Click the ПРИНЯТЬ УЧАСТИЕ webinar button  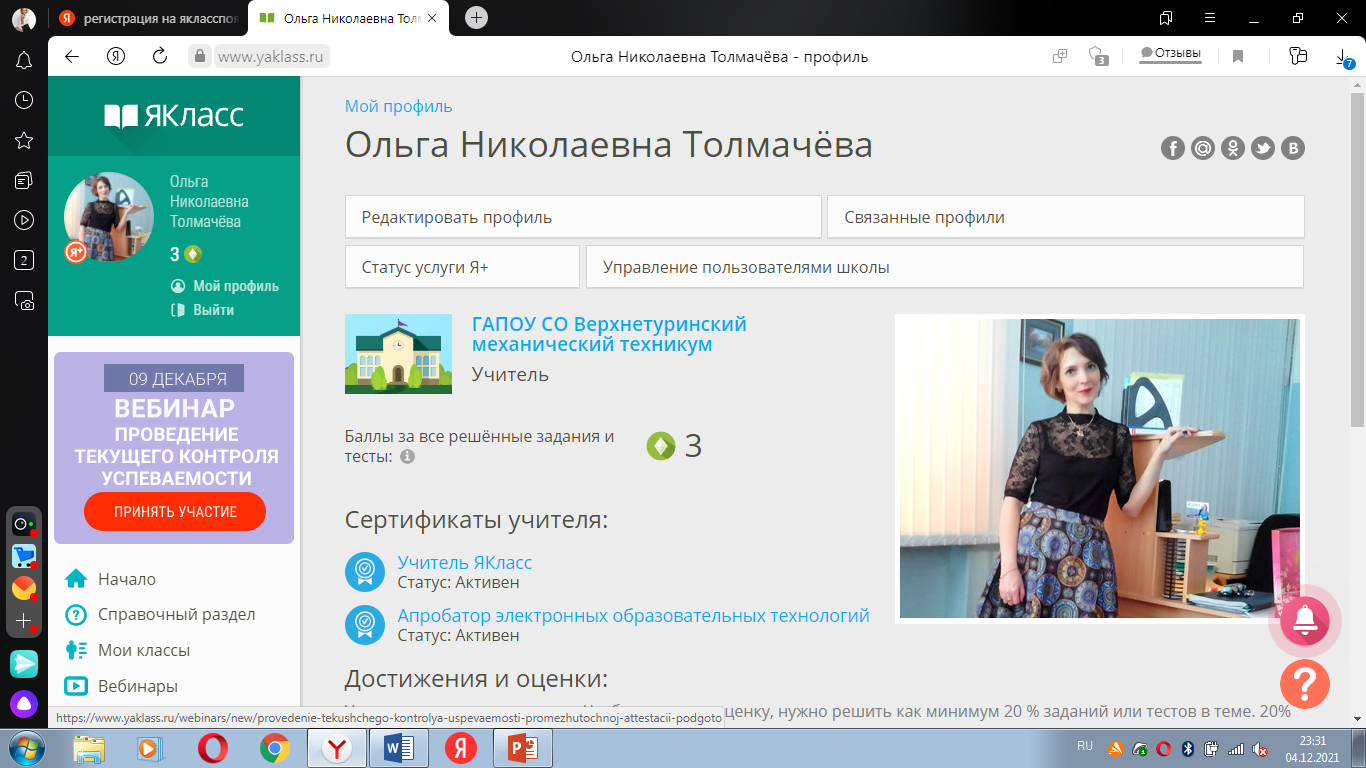[x=175, y=511]
